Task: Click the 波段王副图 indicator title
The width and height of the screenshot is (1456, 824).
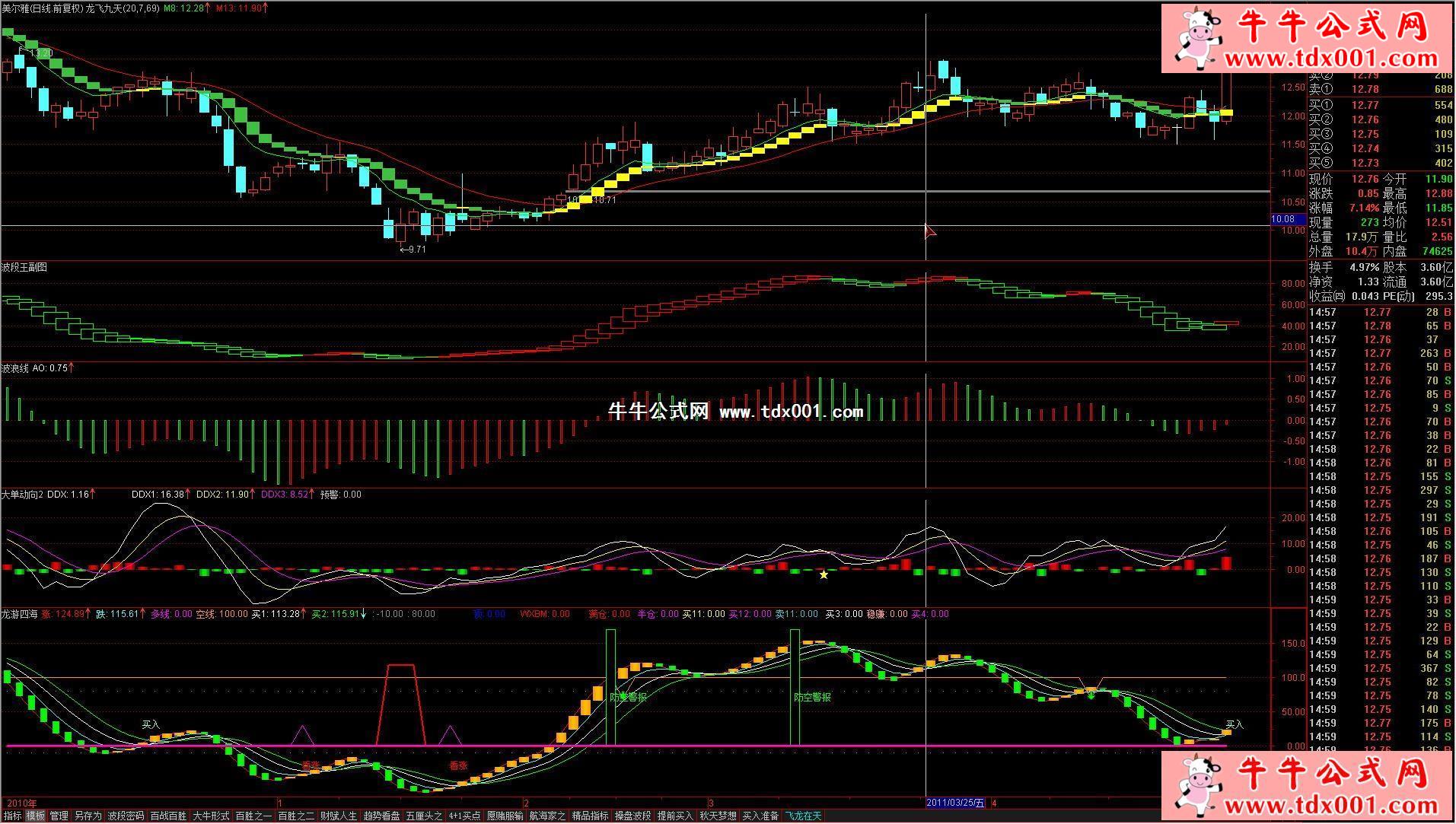Action: coord(24,267)
